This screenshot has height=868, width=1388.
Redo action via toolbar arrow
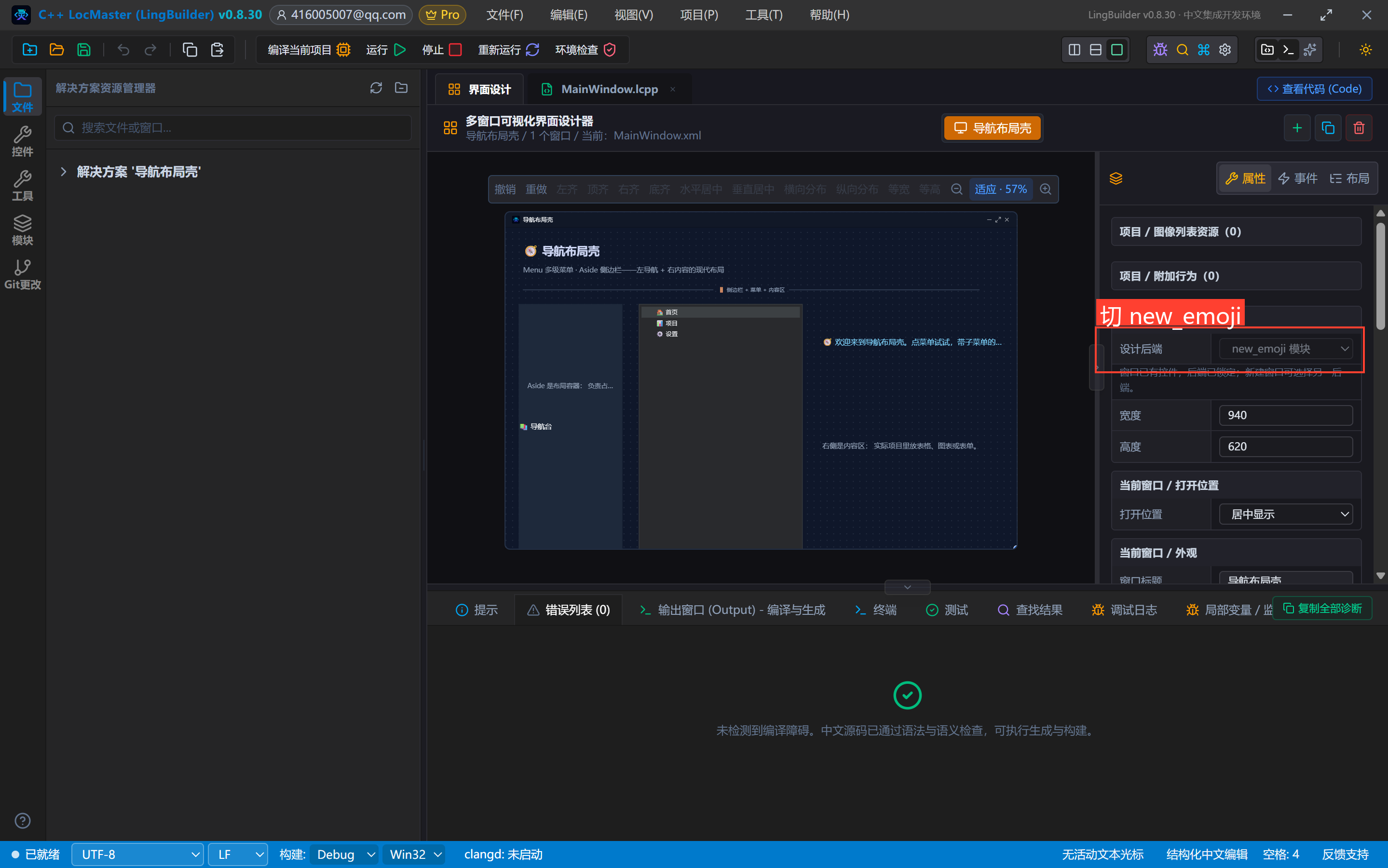point(150,50)
